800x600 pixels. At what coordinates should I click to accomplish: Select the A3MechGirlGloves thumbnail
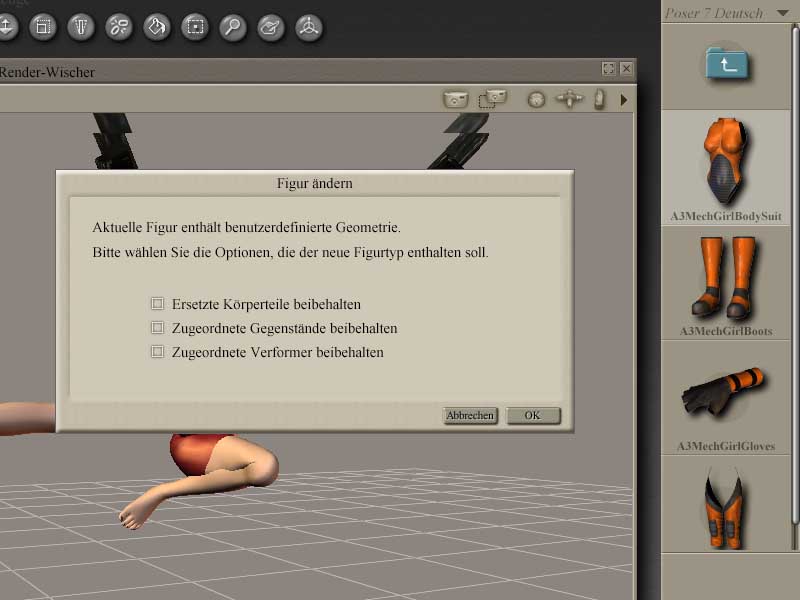pos(726,398)
